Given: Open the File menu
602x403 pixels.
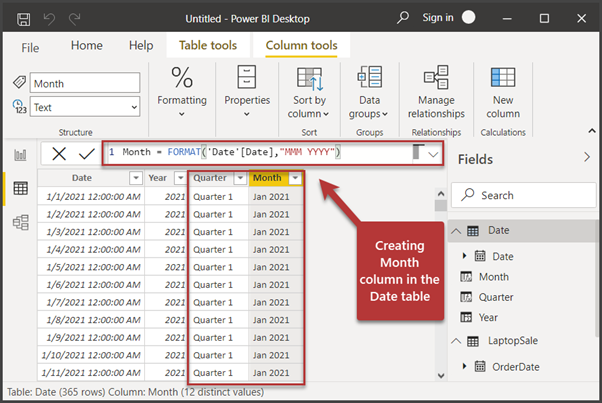Looking at the screenshot, I should tap(30, 48).
